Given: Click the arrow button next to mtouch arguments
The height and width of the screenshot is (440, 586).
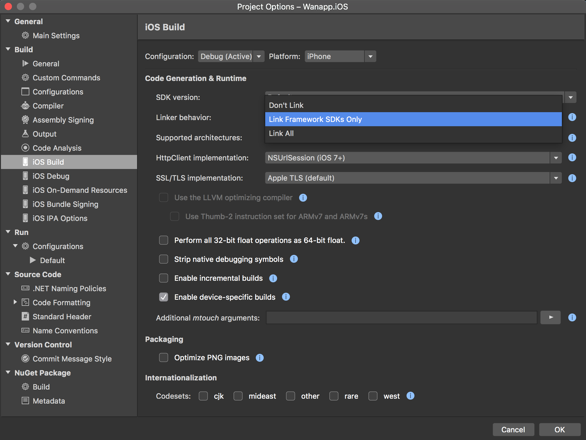Looking at the screenshot, I should [x=550, y=317].
